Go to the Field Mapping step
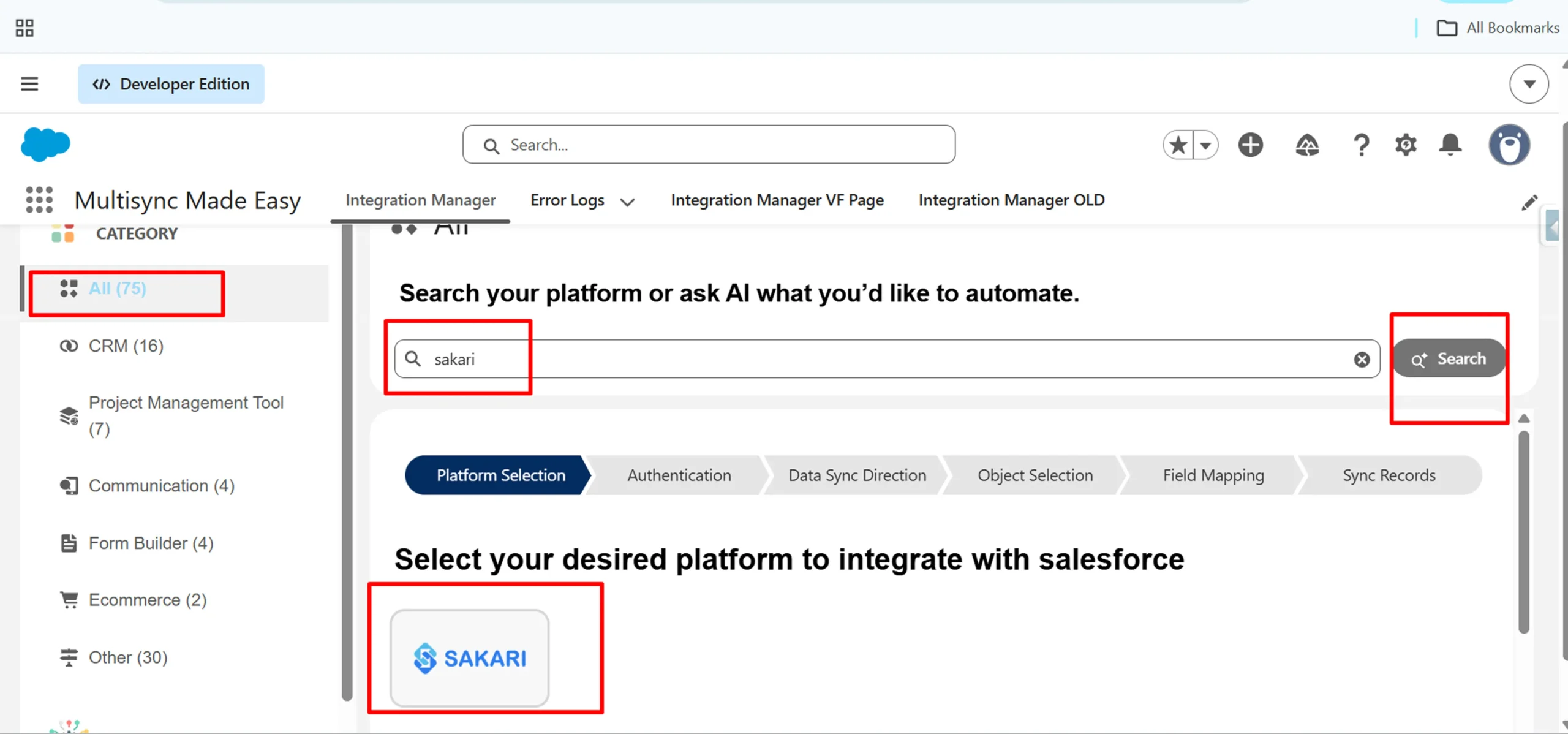The image size is (1568, 734). (1213, 475)
